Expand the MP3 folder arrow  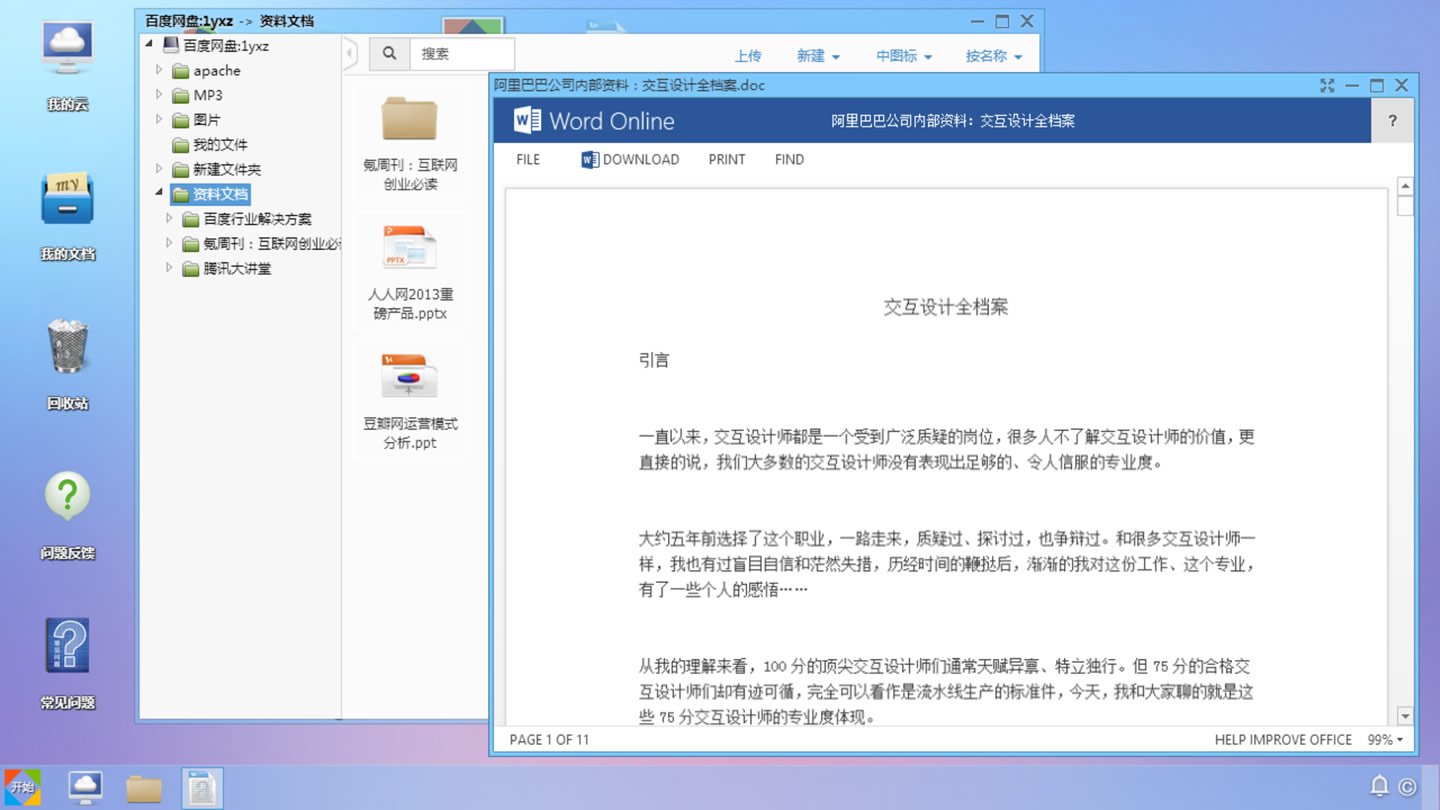pos(159,95)
